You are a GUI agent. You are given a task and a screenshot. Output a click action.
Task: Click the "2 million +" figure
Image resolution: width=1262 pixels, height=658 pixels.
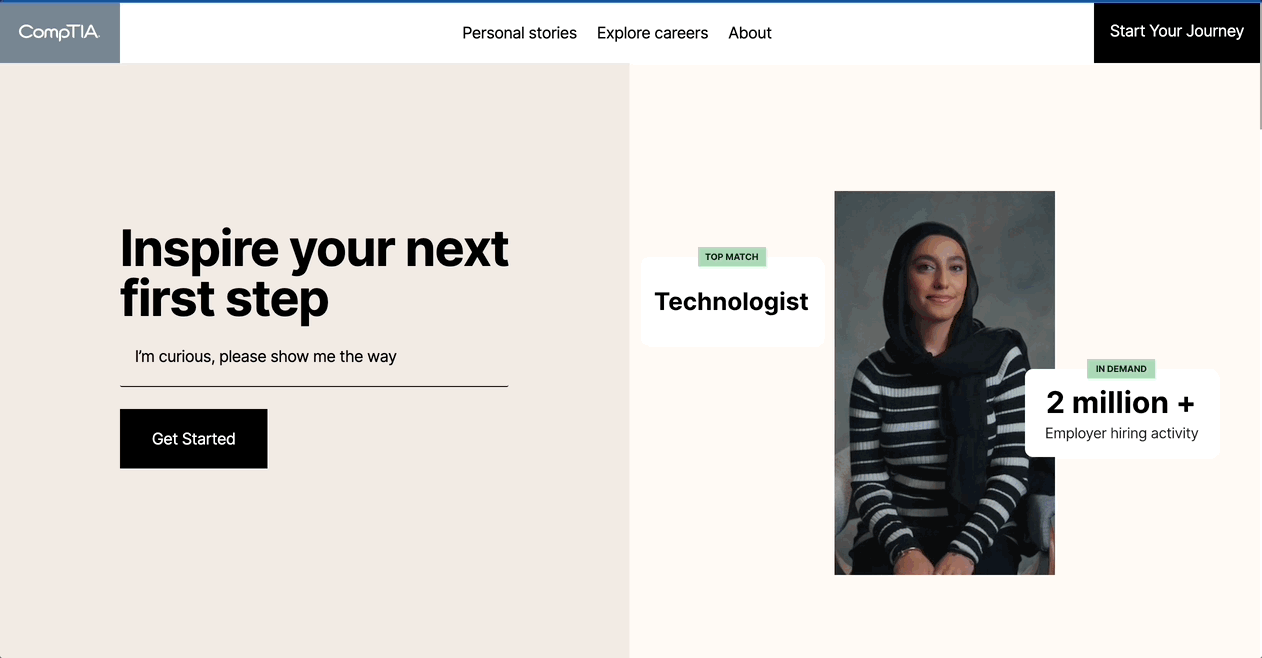1120,402
